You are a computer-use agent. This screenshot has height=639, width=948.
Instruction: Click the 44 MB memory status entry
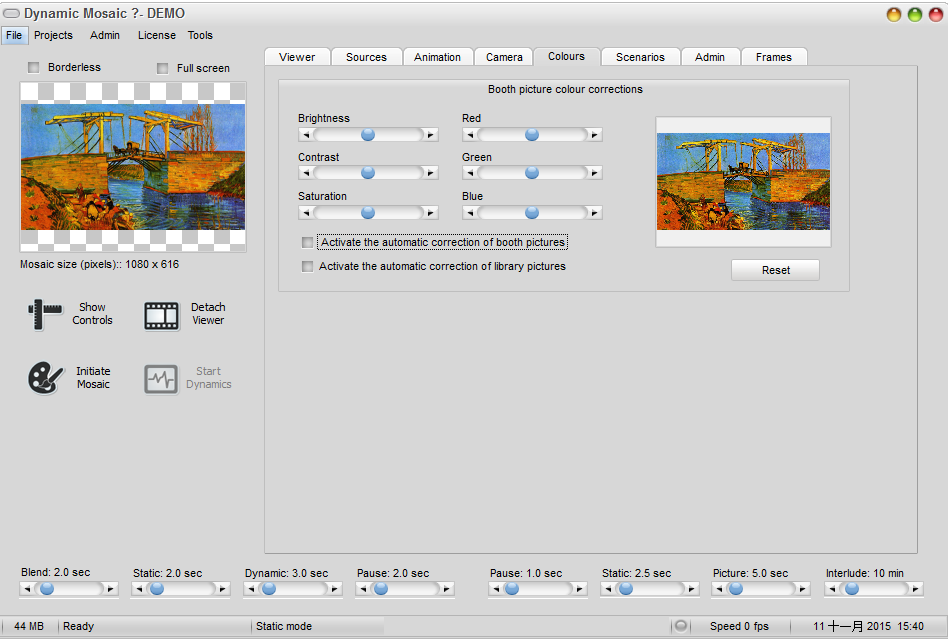pos(29,626)
